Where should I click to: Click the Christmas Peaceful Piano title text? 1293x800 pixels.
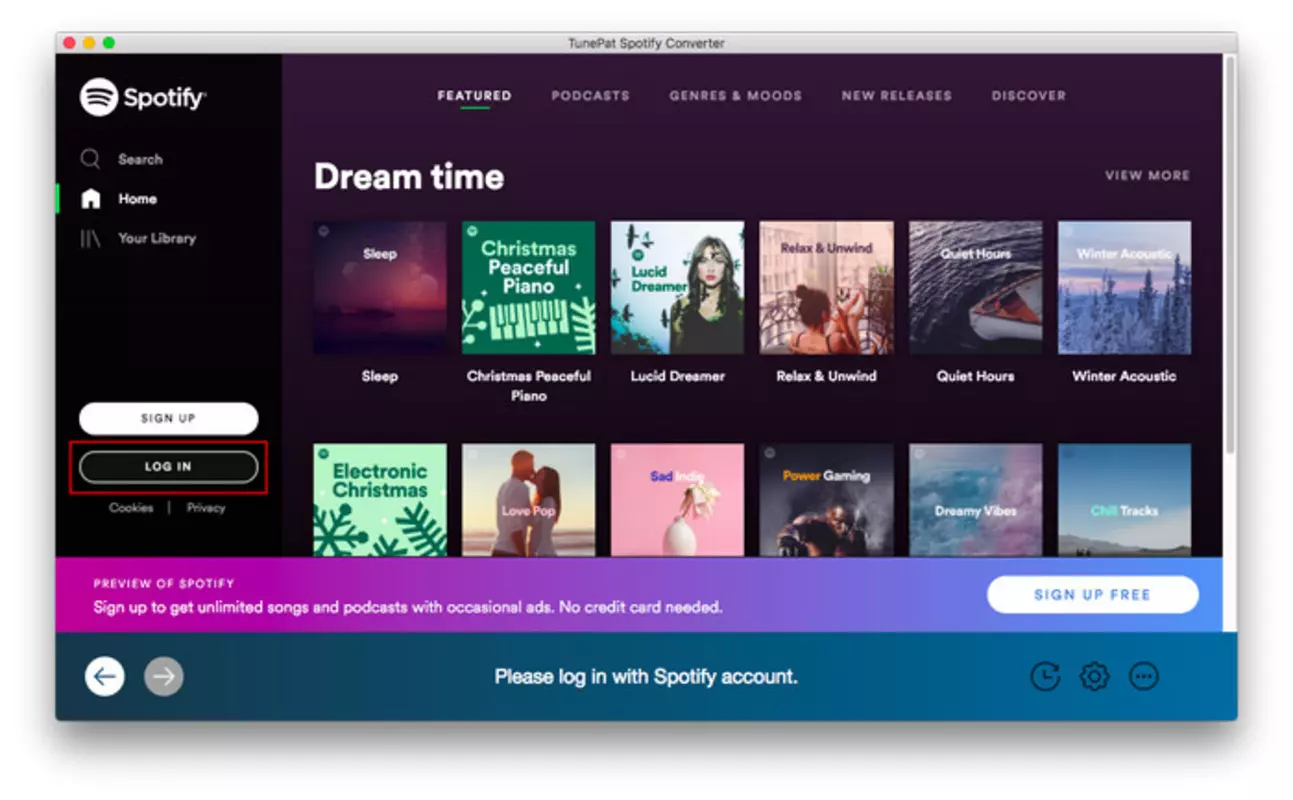coord(528,386)
